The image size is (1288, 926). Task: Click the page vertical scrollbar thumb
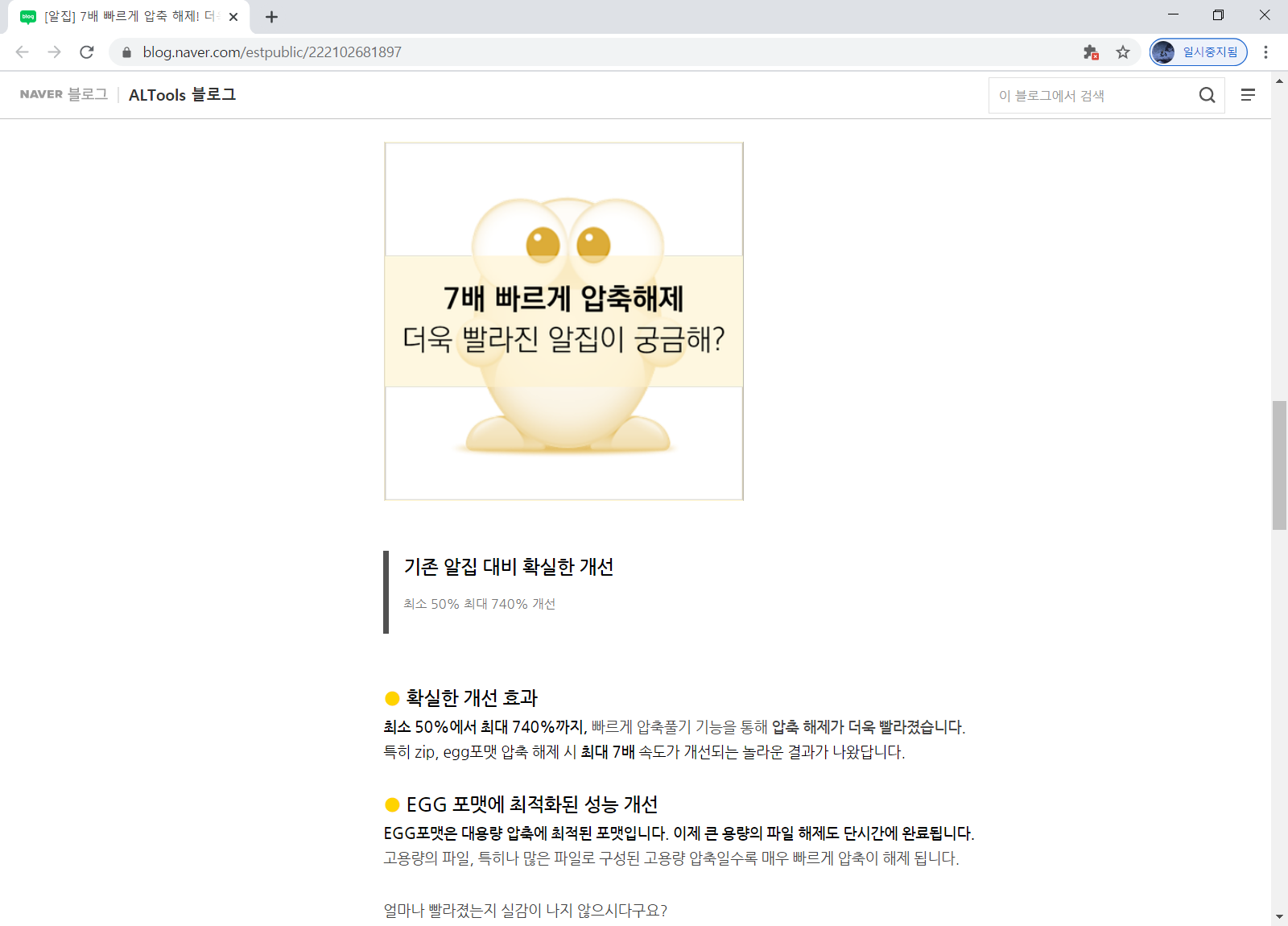point(1279,465)
